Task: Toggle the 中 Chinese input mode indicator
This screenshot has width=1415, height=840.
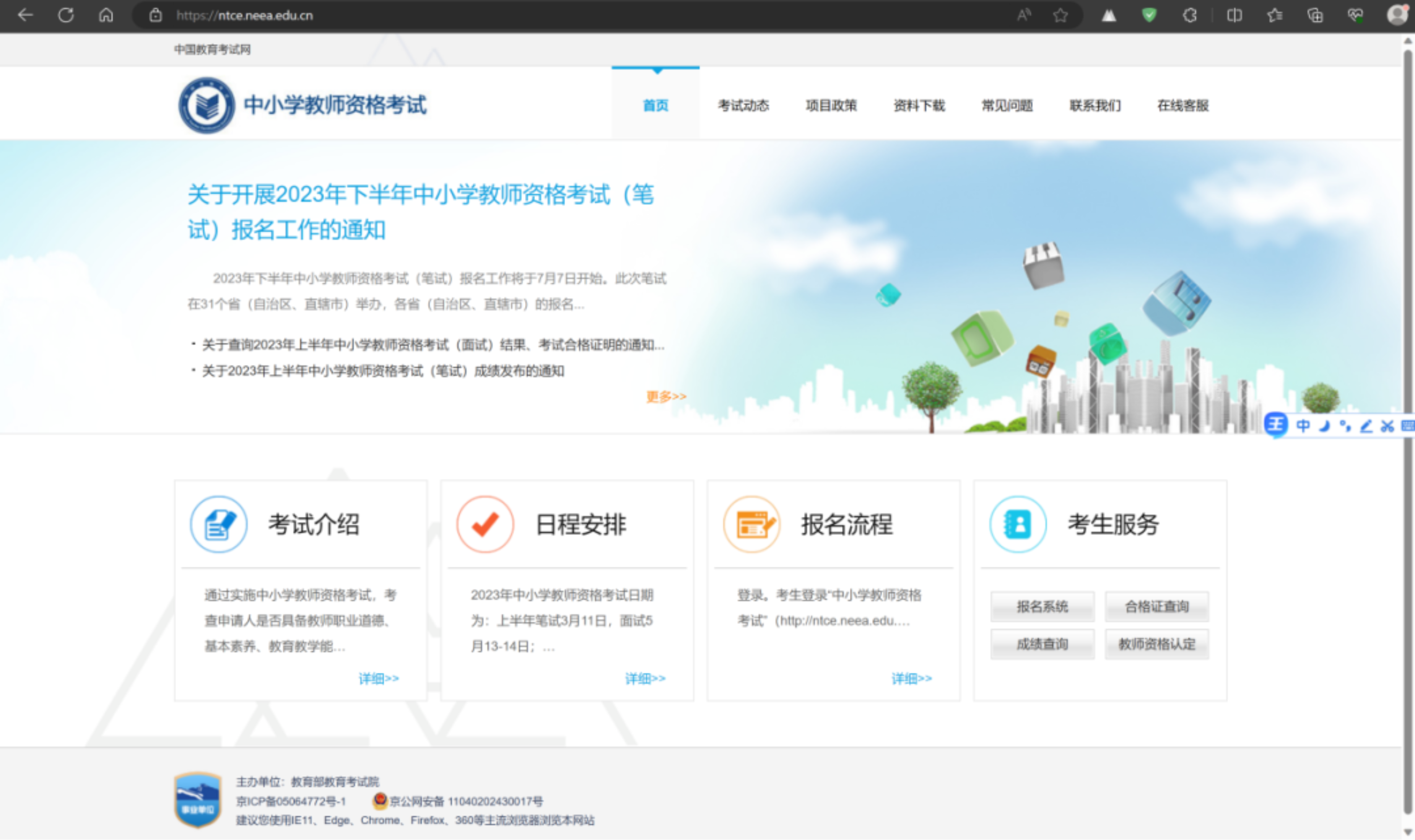Action: [x=1303, y=426]
